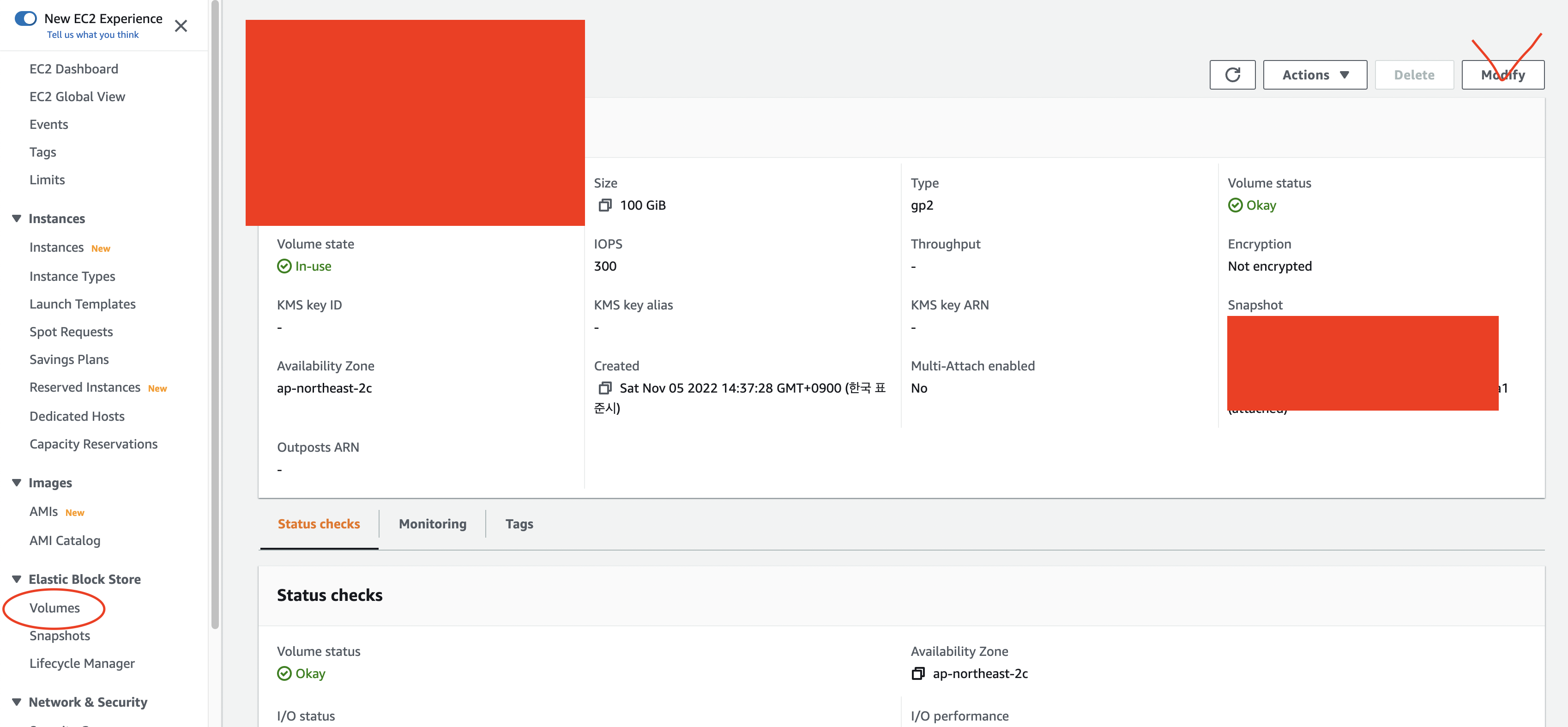
Task: Open the Tell us what you think link
Action: click(92, 35)
